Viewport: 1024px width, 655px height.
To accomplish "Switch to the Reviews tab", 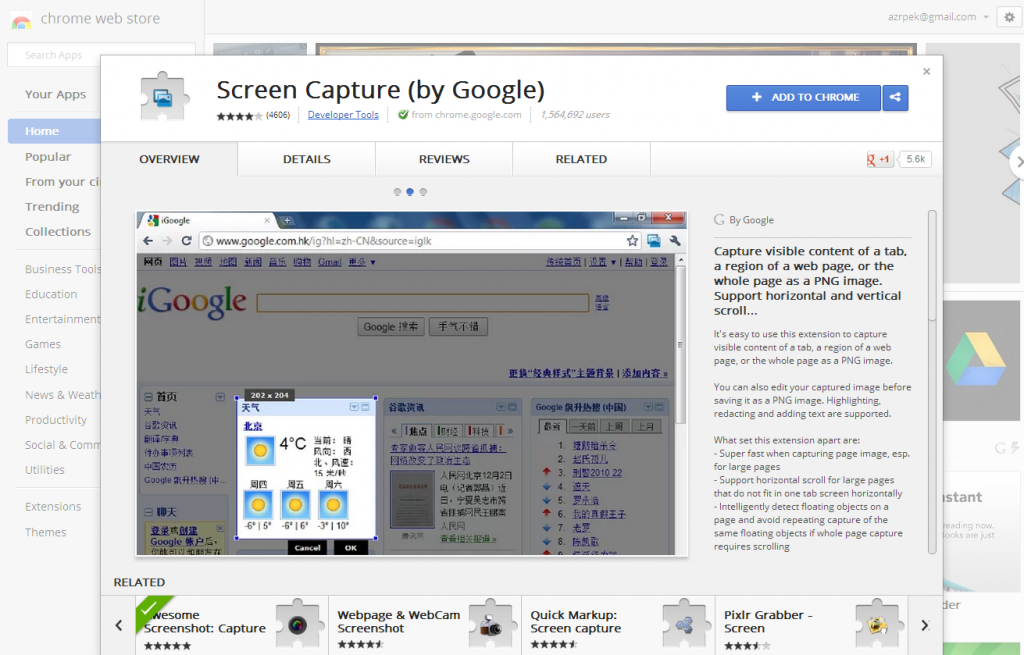I will pos(444,159).
